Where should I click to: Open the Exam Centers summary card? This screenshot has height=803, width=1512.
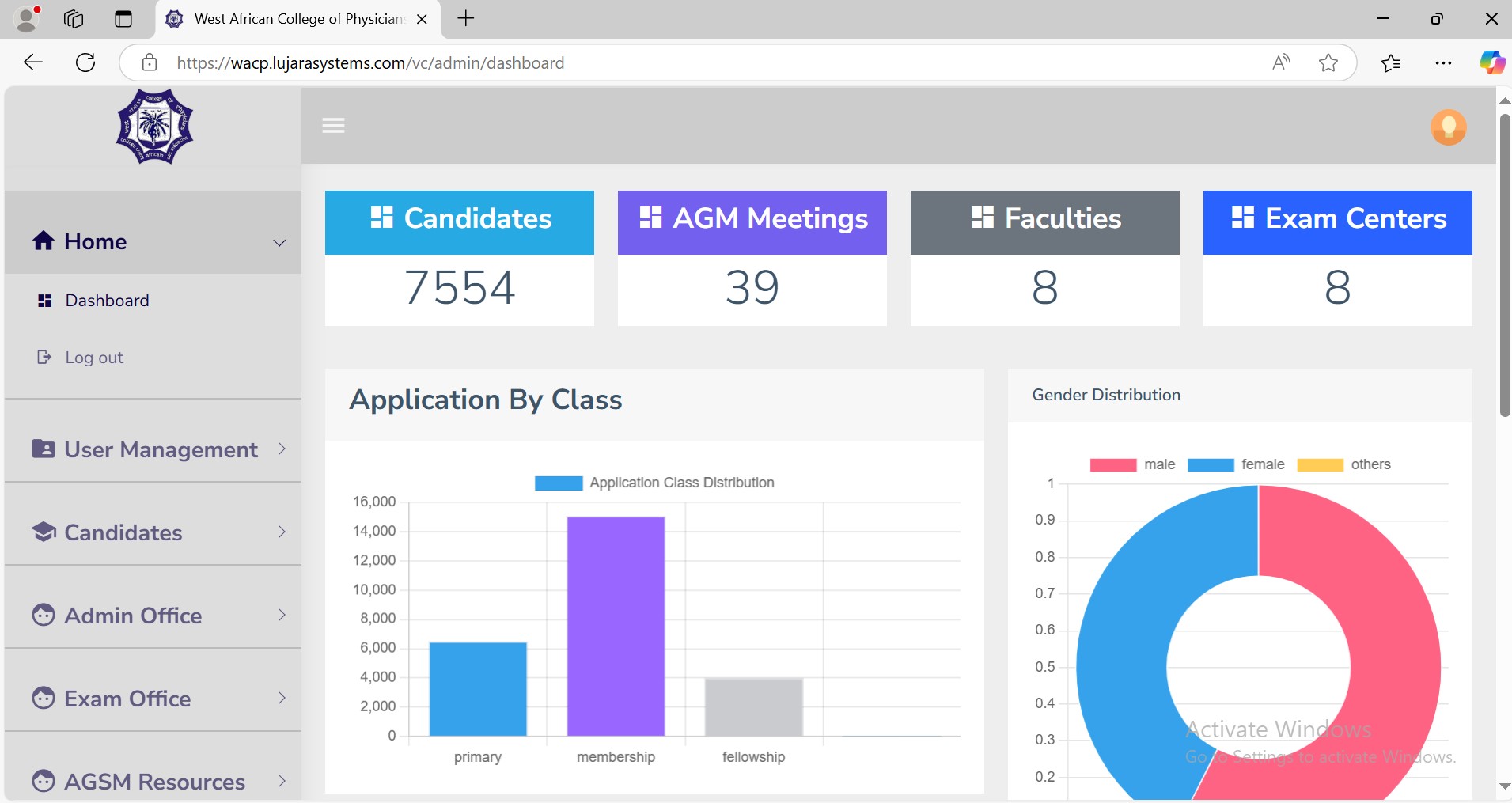[x=1337, y=258]
